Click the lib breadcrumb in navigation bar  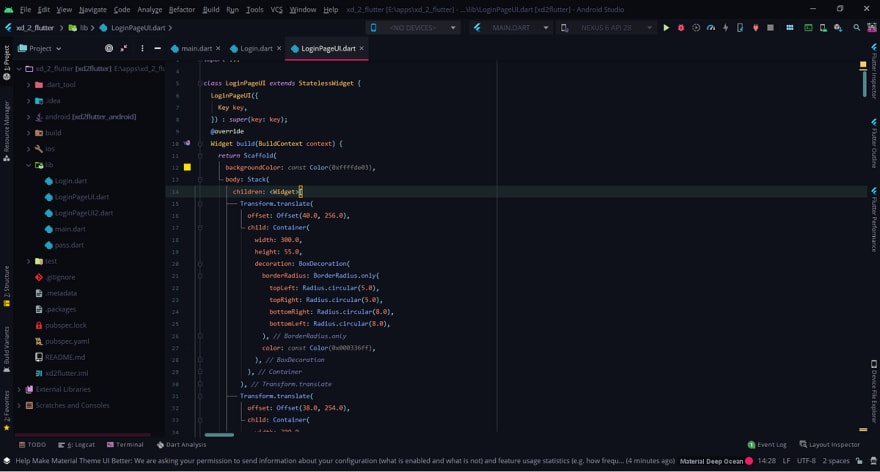79,28
